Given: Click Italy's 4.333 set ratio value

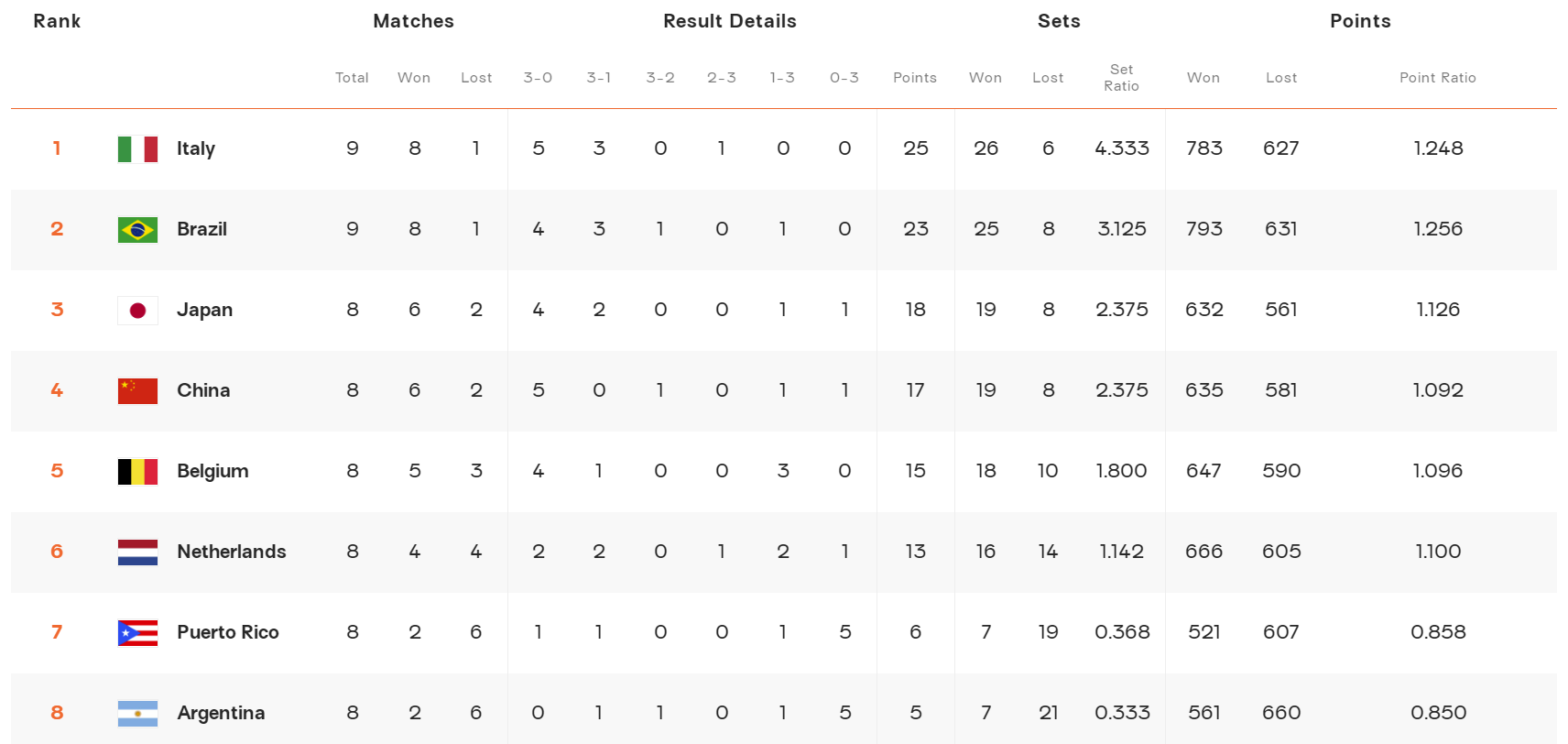Looking at the screenshot, I should click(1121, 148).
